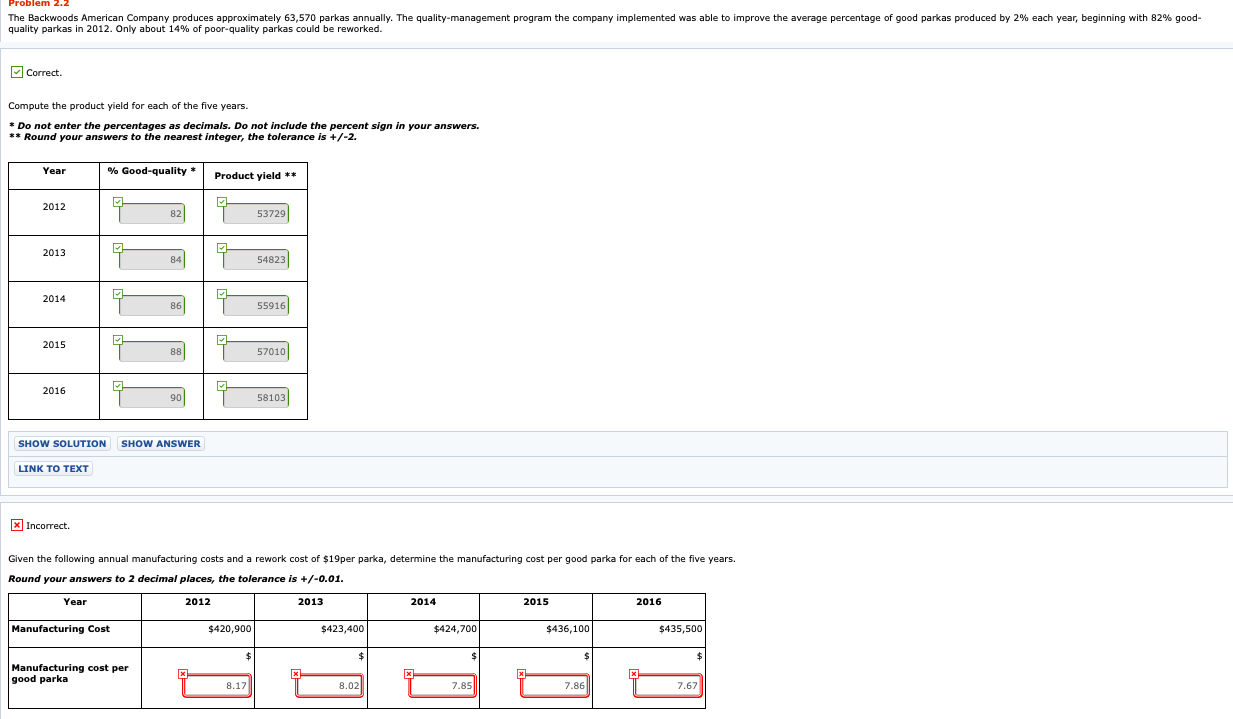Click the Show Solution button

(x=62, y=444)
